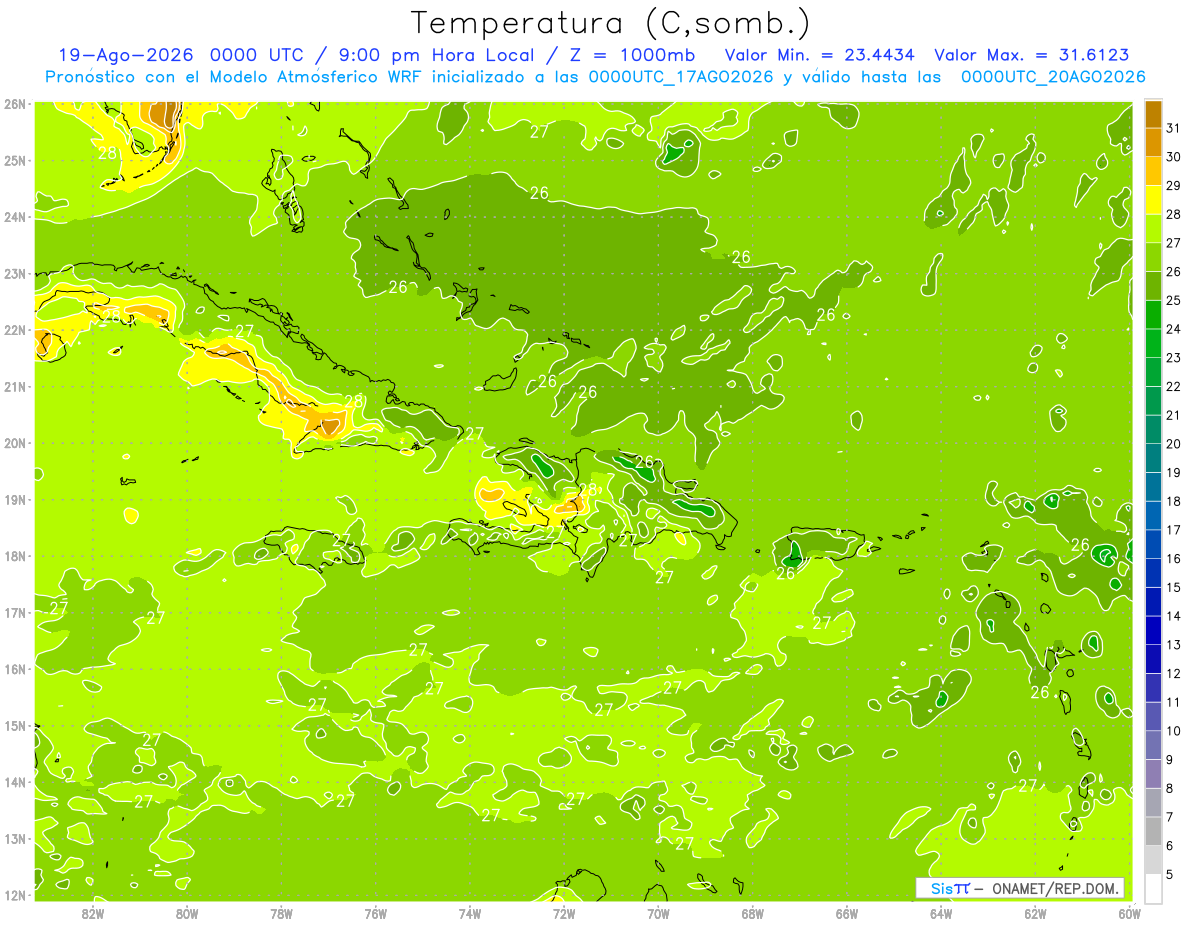Click the "21N" latitude axis label
Image resolution: width=1200 pixels, height=927 pixels.
[15, 386]
